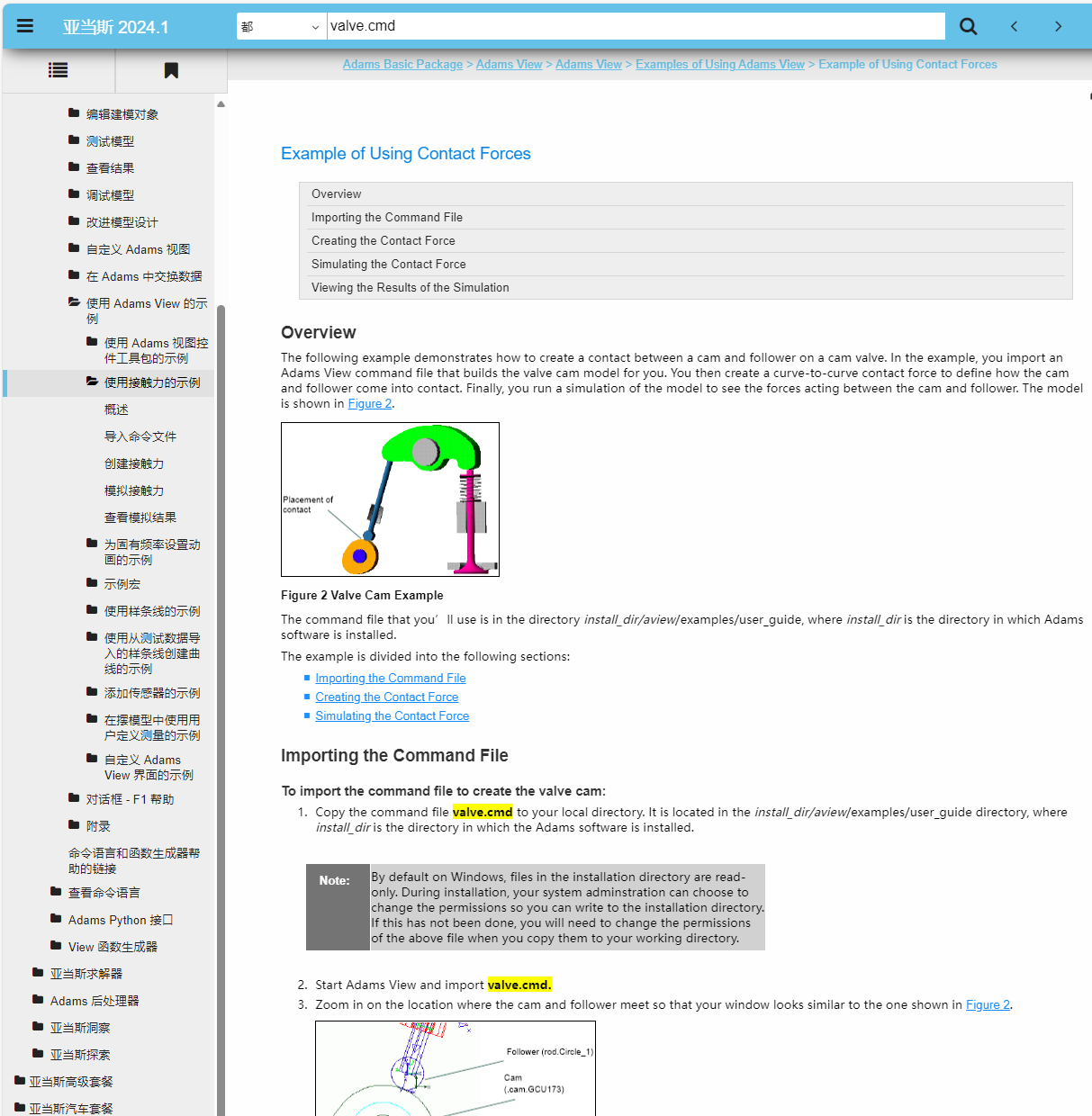The image size is (1092, 1116).
Task: Click folder icon of 自定义 Adams 视图
Action: [74, 248]
